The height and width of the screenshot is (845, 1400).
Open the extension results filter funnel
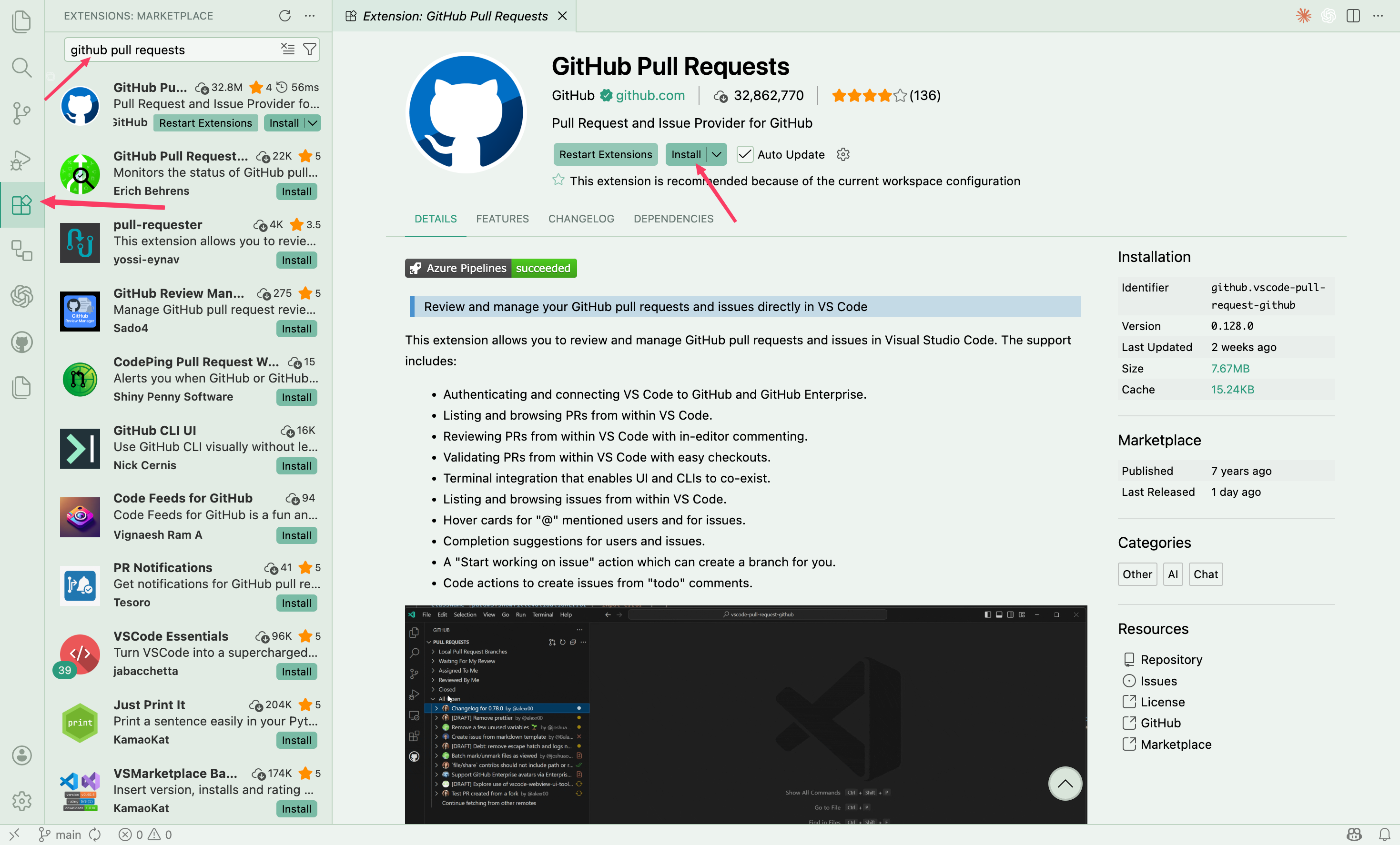pos(310,50)
